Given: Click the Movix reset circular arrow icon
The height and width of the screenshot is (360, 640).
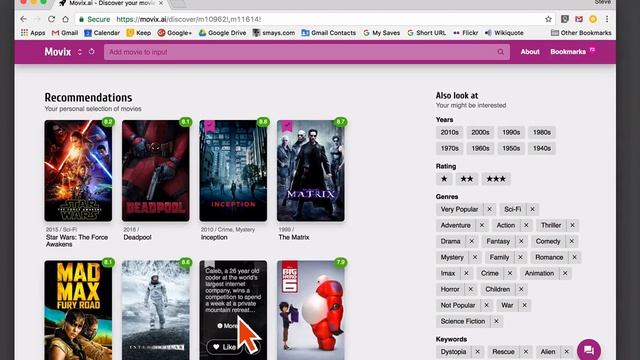Looking at the screenshot, I should coord(91,52).
